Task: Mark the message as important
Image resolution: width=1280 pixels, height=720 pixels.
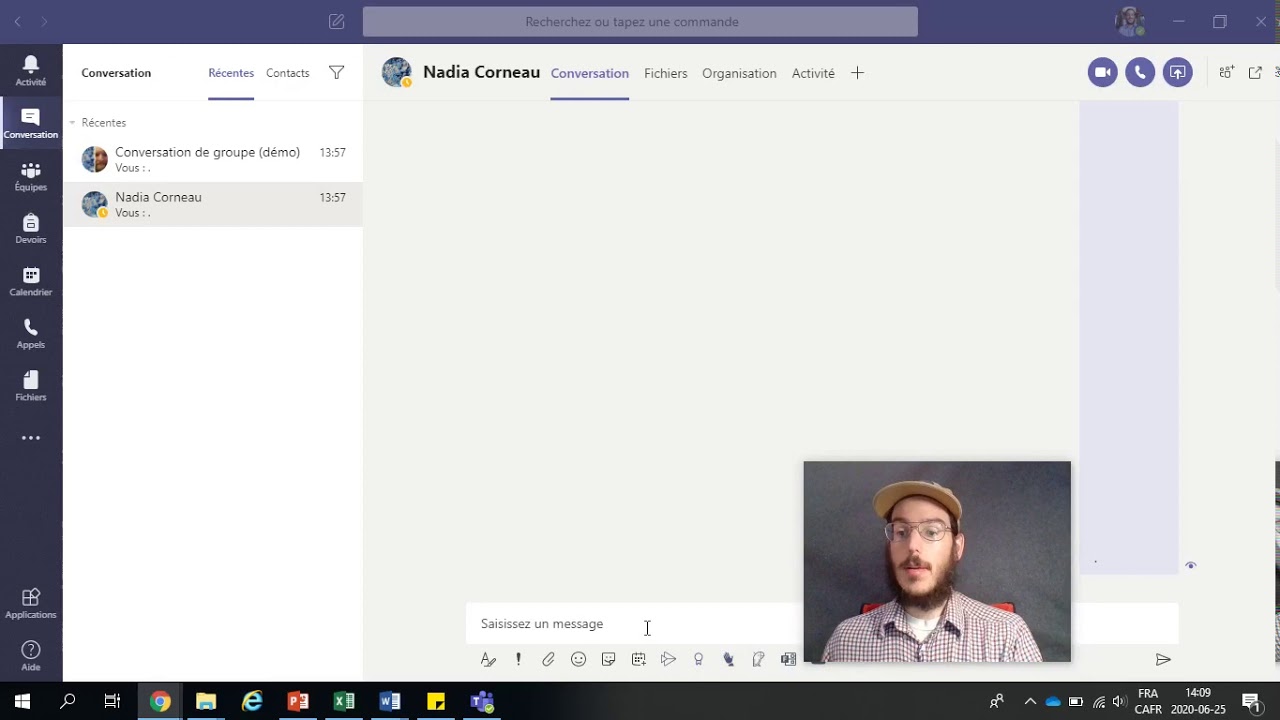Action: click(518, 659)
